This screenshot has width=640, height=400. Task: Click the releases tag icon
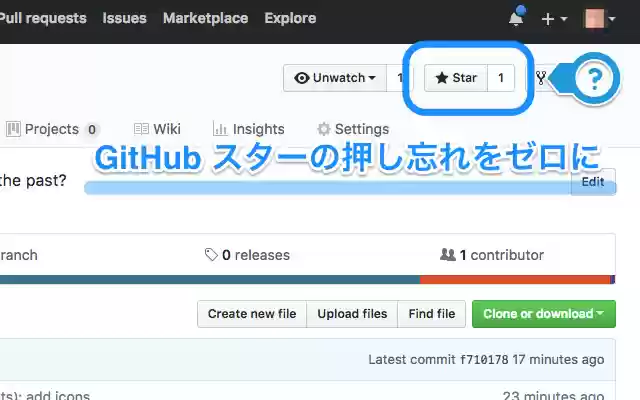(x=211, y=255)
